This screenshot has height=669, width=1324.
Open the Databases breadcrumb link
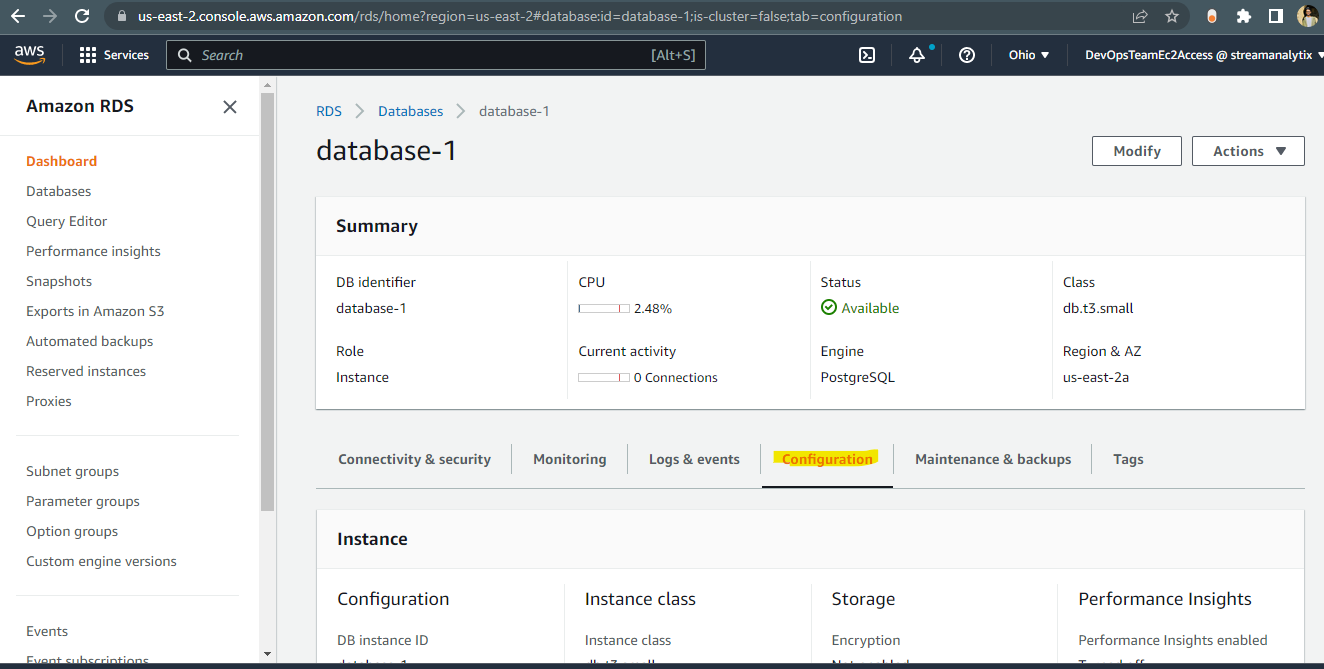[x=410, y=110]
